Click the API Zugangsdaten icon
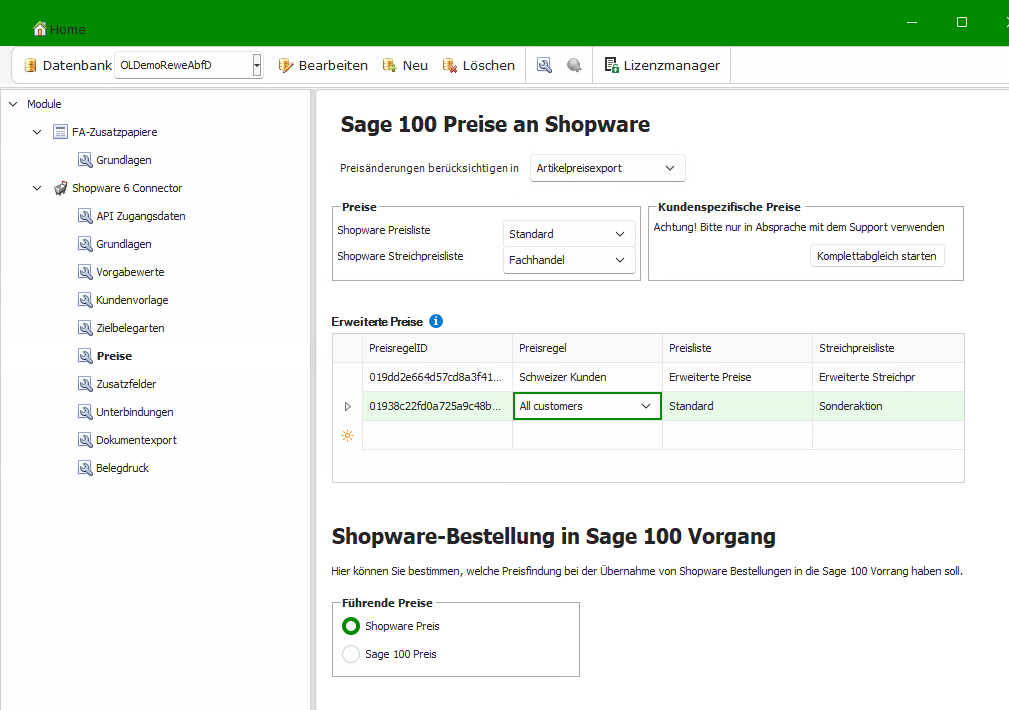The height and width of the screenshot is (710, 1009). pos(85,216)
